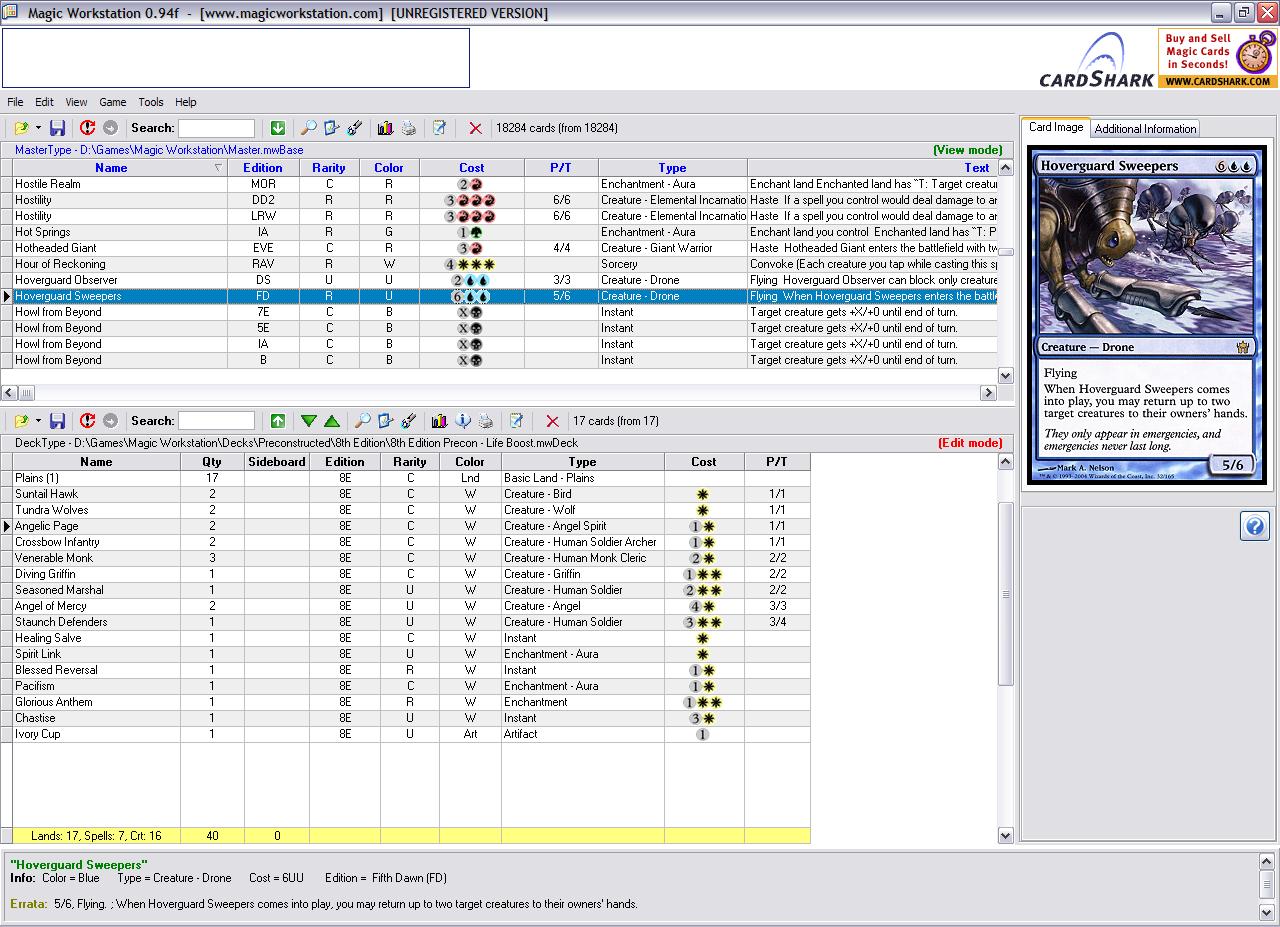Click deck toolbar red refresh icon
The height and width of the screenshot is (927, 1280).
click(87, 421)
